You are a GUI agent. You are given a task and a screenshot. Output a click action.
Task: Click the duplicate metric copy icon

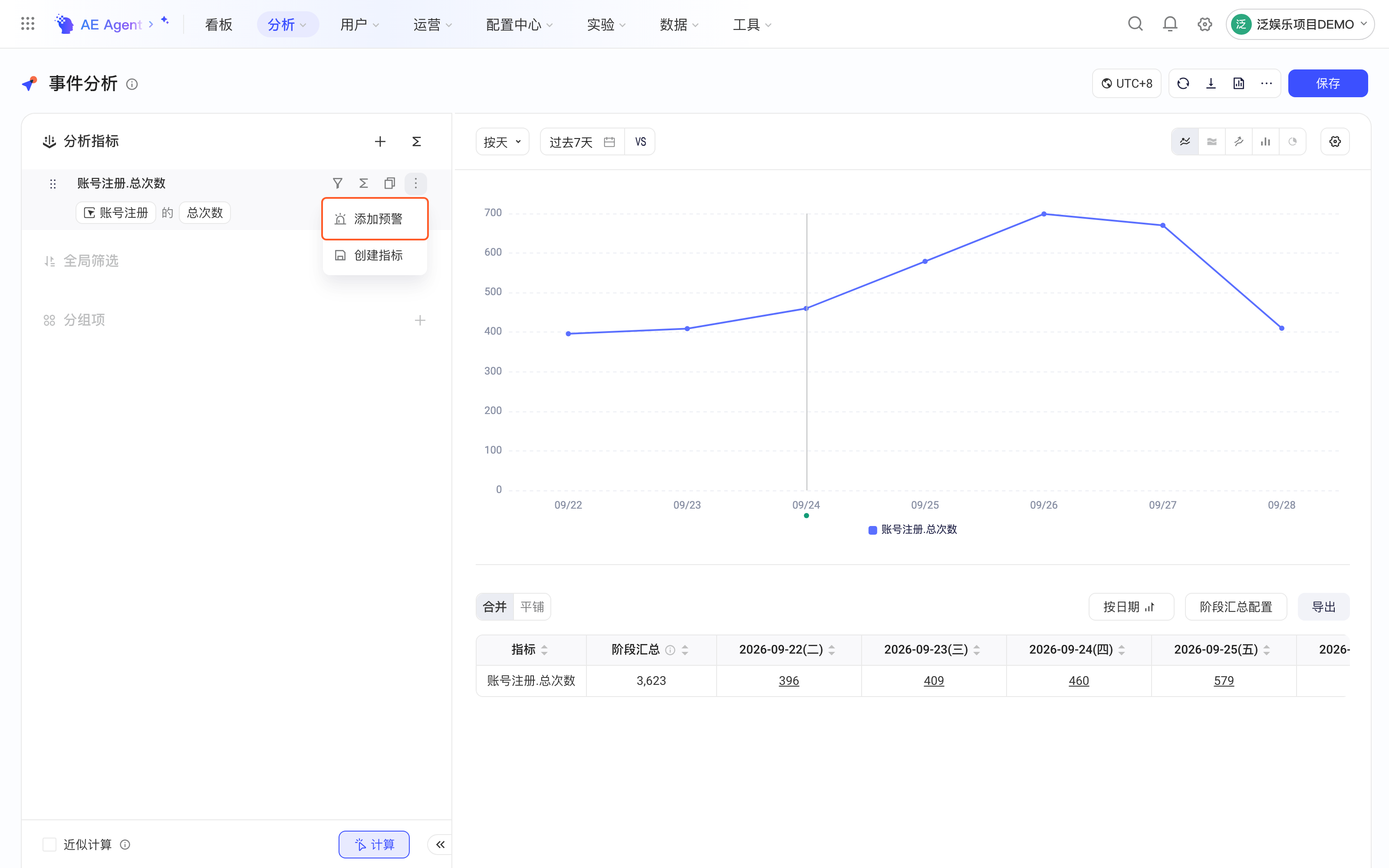pos(390,183)
